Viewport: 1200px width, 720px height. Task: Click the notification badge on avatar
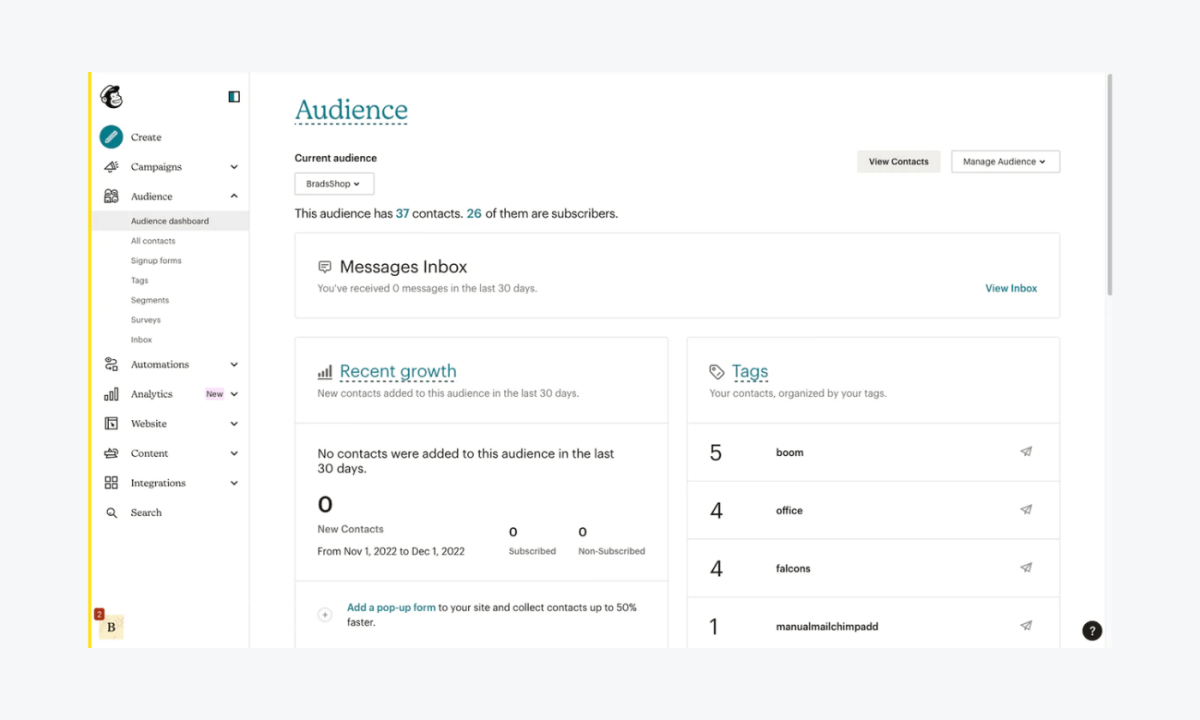click(x=99, y=613)
